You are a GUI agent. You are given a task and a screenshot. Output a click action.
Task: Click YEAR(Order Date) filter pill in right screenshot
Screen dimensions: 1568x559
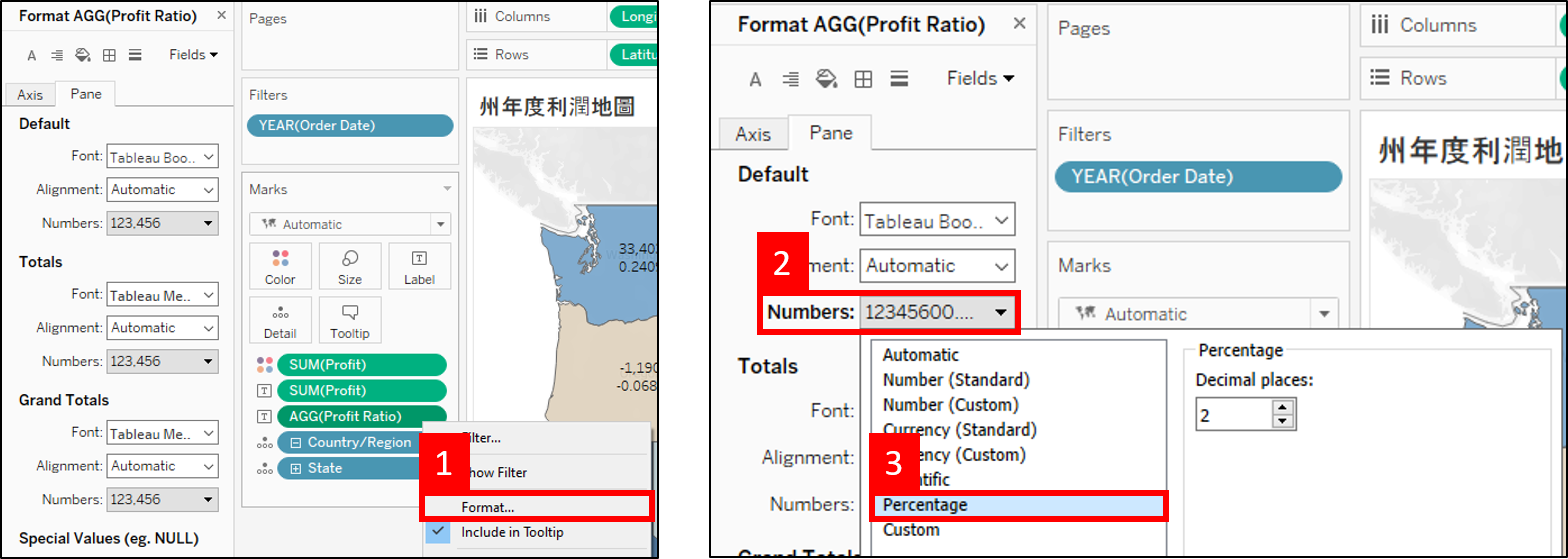coord(1198,177)
